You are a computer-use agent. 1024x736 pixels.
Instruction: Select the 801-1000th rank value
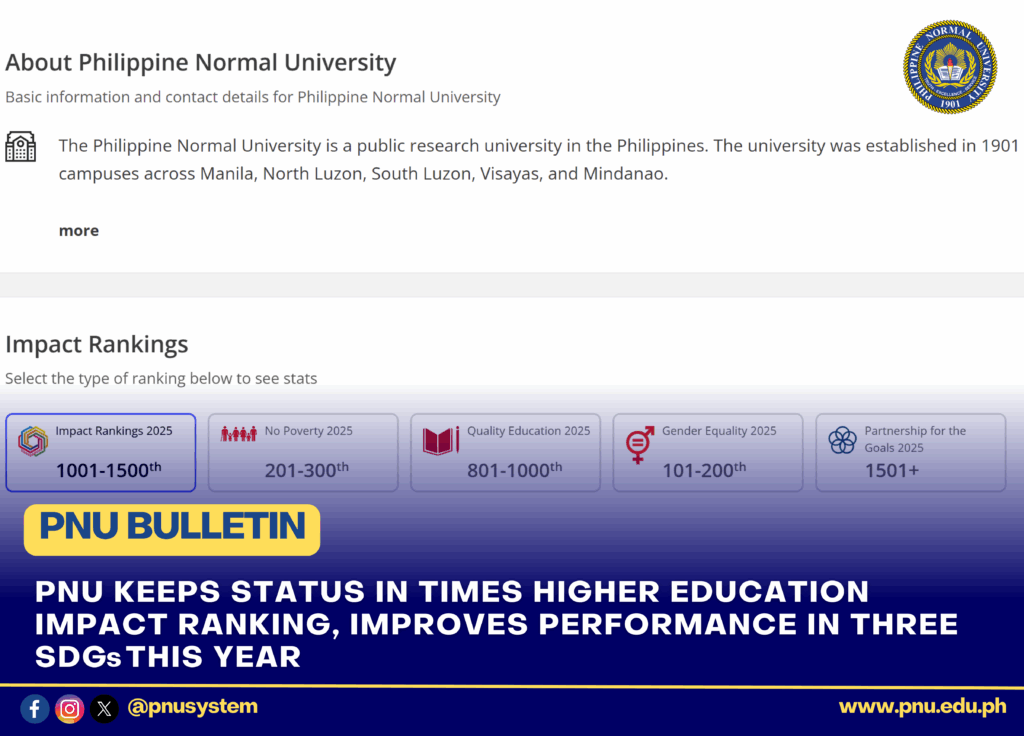[514, 470]
